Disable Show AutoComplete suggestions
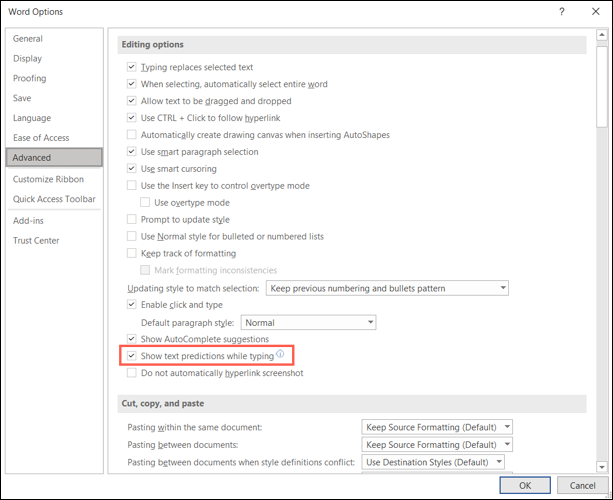Viewport: 613px width, 500px height. click(x=133, y=339)
